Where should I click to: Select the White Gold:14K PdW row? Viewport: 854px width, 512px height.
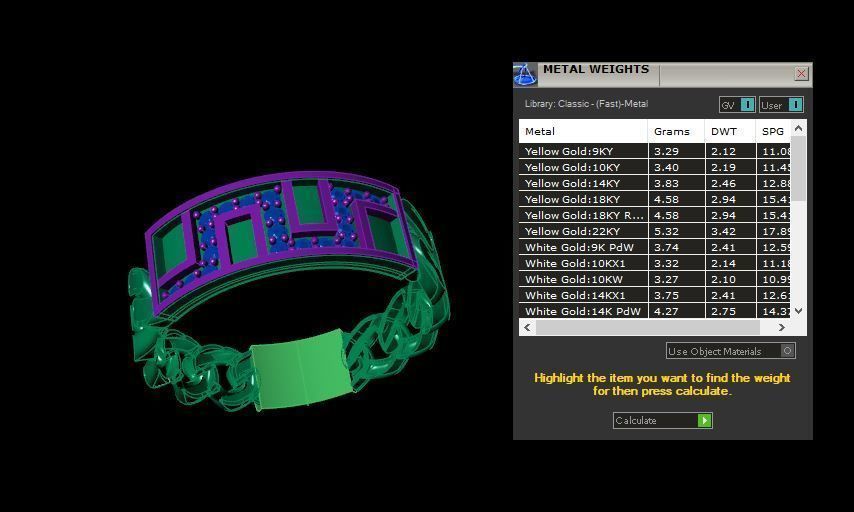(x=655, y=311)
